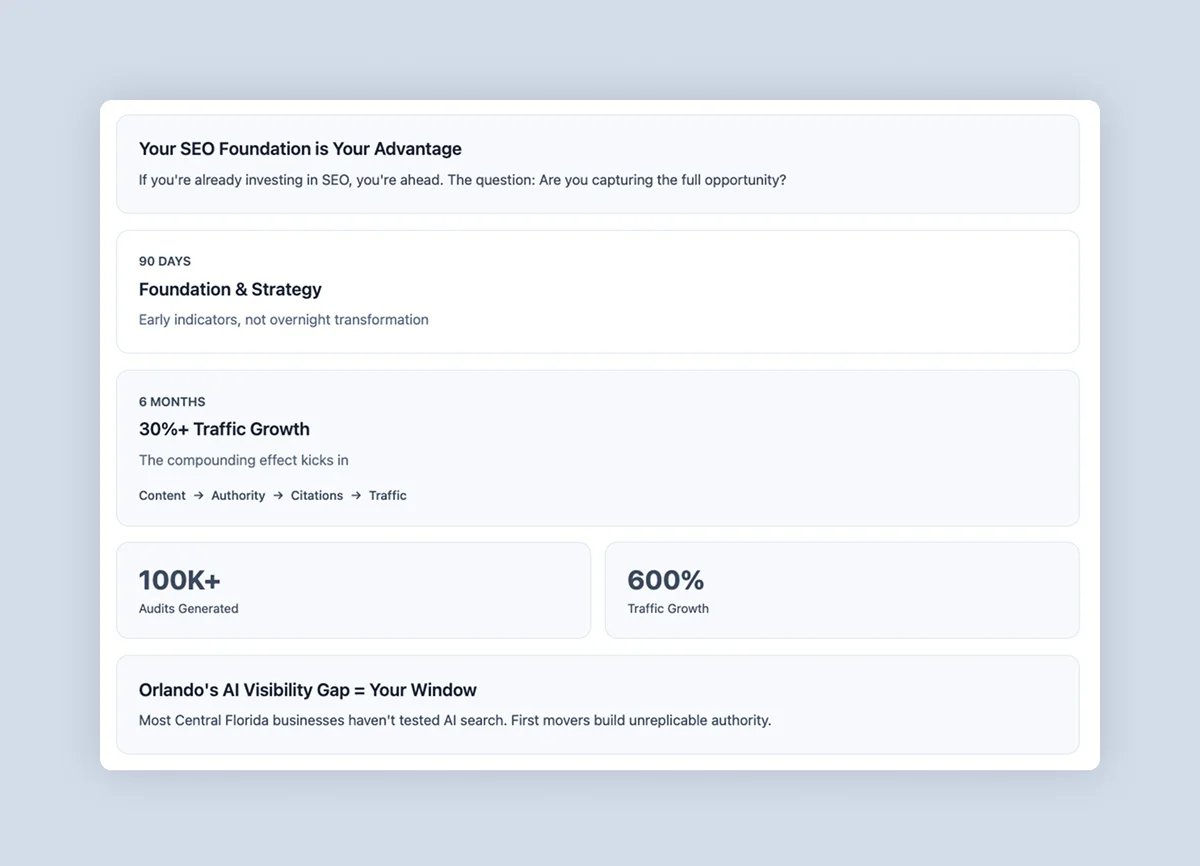Select the "600%" statistic number

pos(665,580)
